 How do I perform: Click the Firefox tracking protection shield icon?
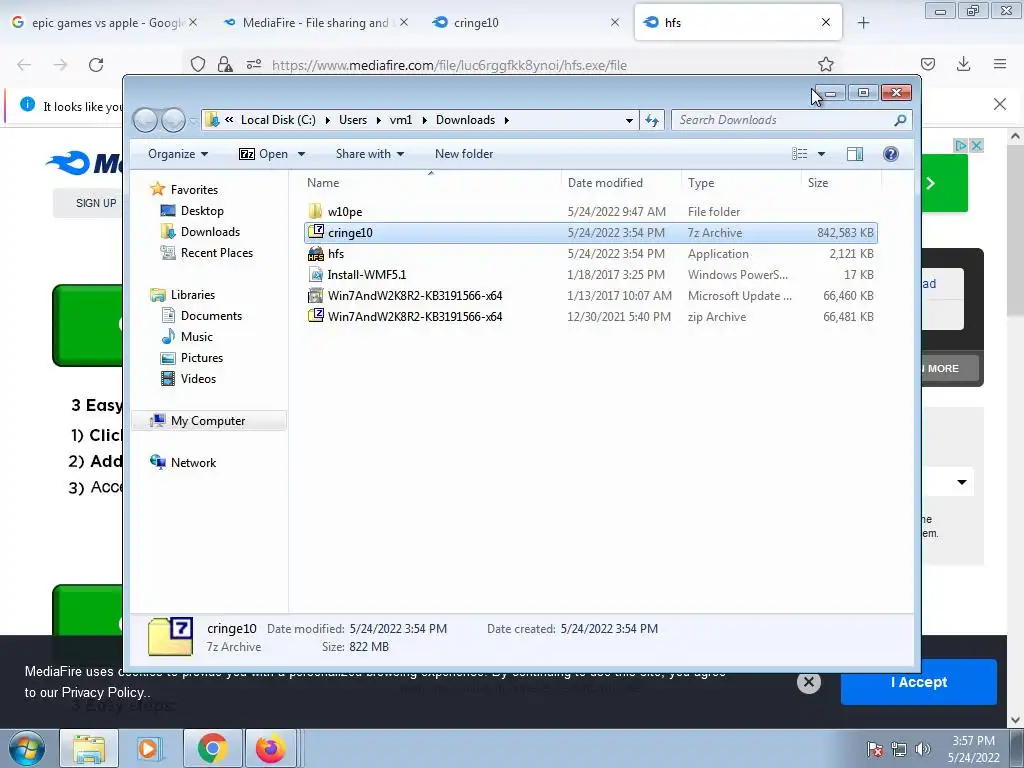coord(198,65)
